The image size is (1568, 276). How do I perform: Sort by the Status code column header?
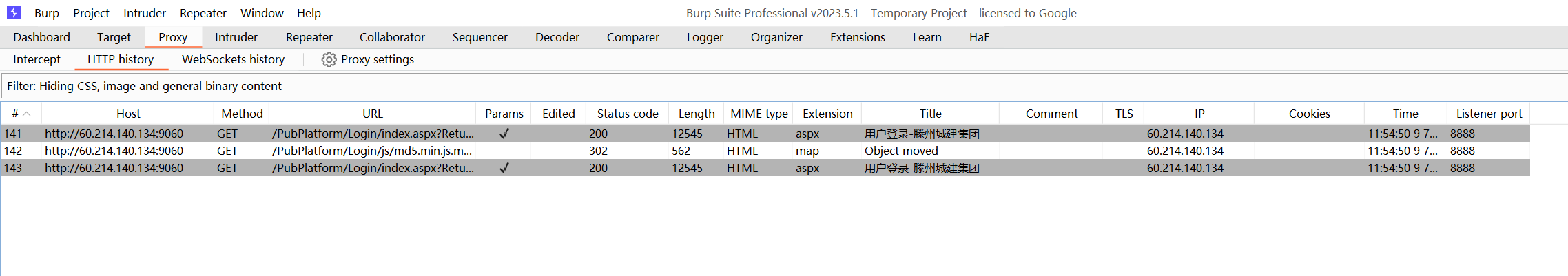tap(628, 114)
